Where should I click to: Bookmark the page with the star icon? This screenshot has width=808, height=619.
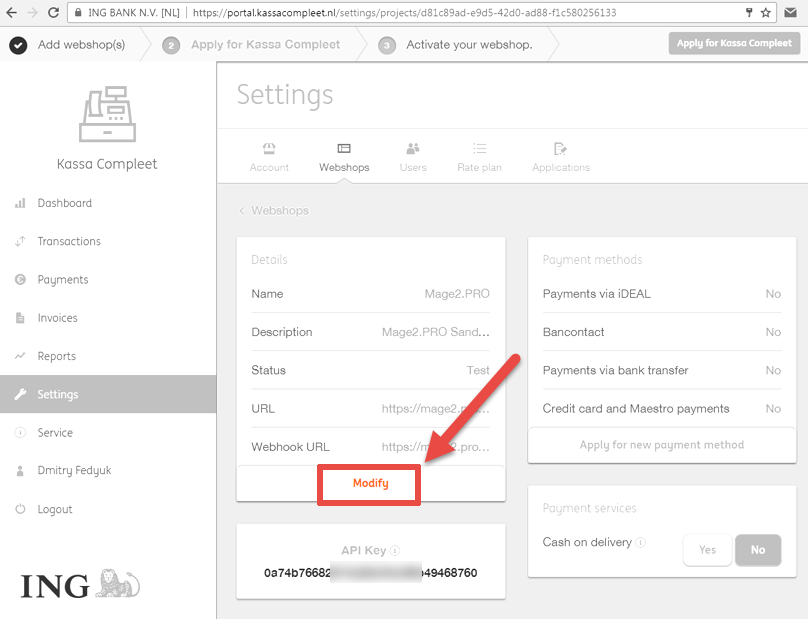[766, 12]
